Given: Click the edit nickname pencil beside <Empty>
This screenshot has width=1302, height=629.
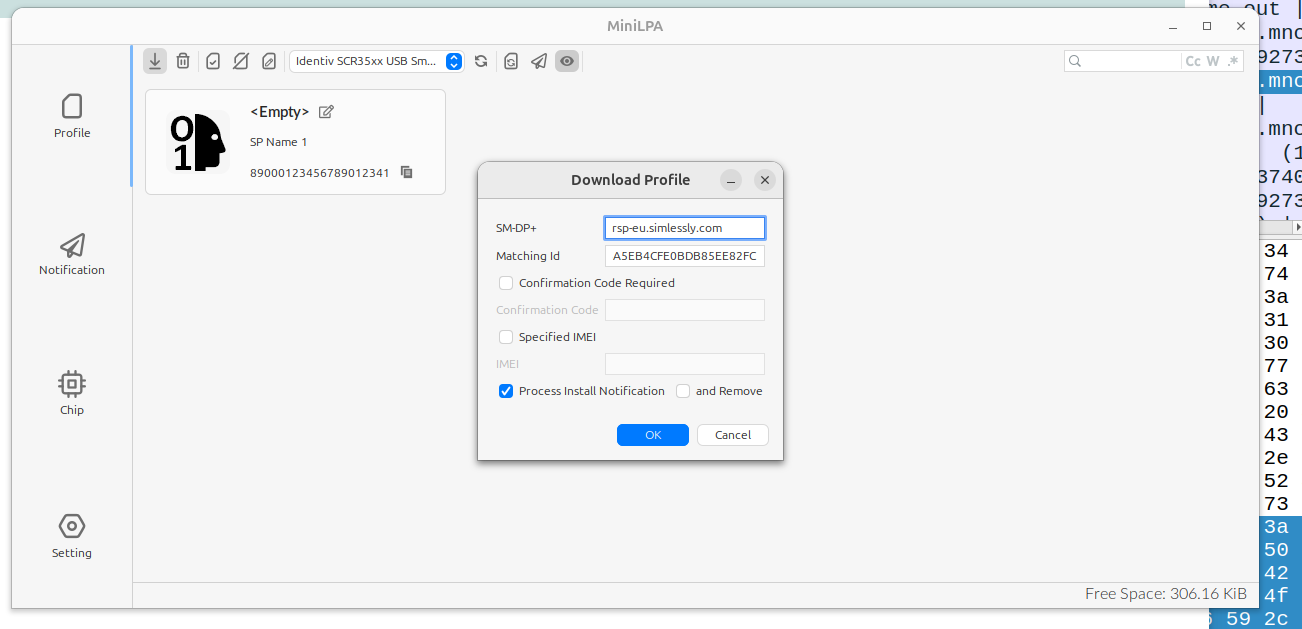Looking at the screenshot, I should pos(326,112).
